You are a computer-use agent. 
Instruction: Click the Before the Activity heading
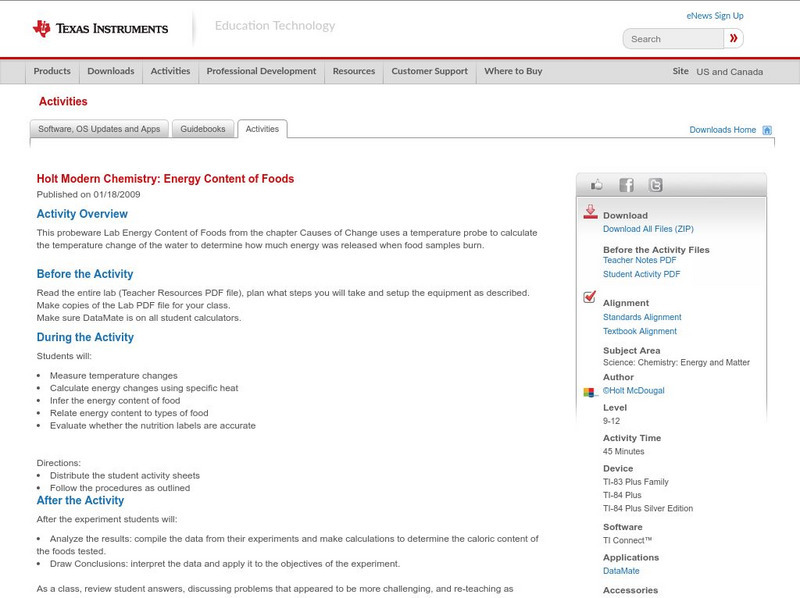click(x=85, y=274)
